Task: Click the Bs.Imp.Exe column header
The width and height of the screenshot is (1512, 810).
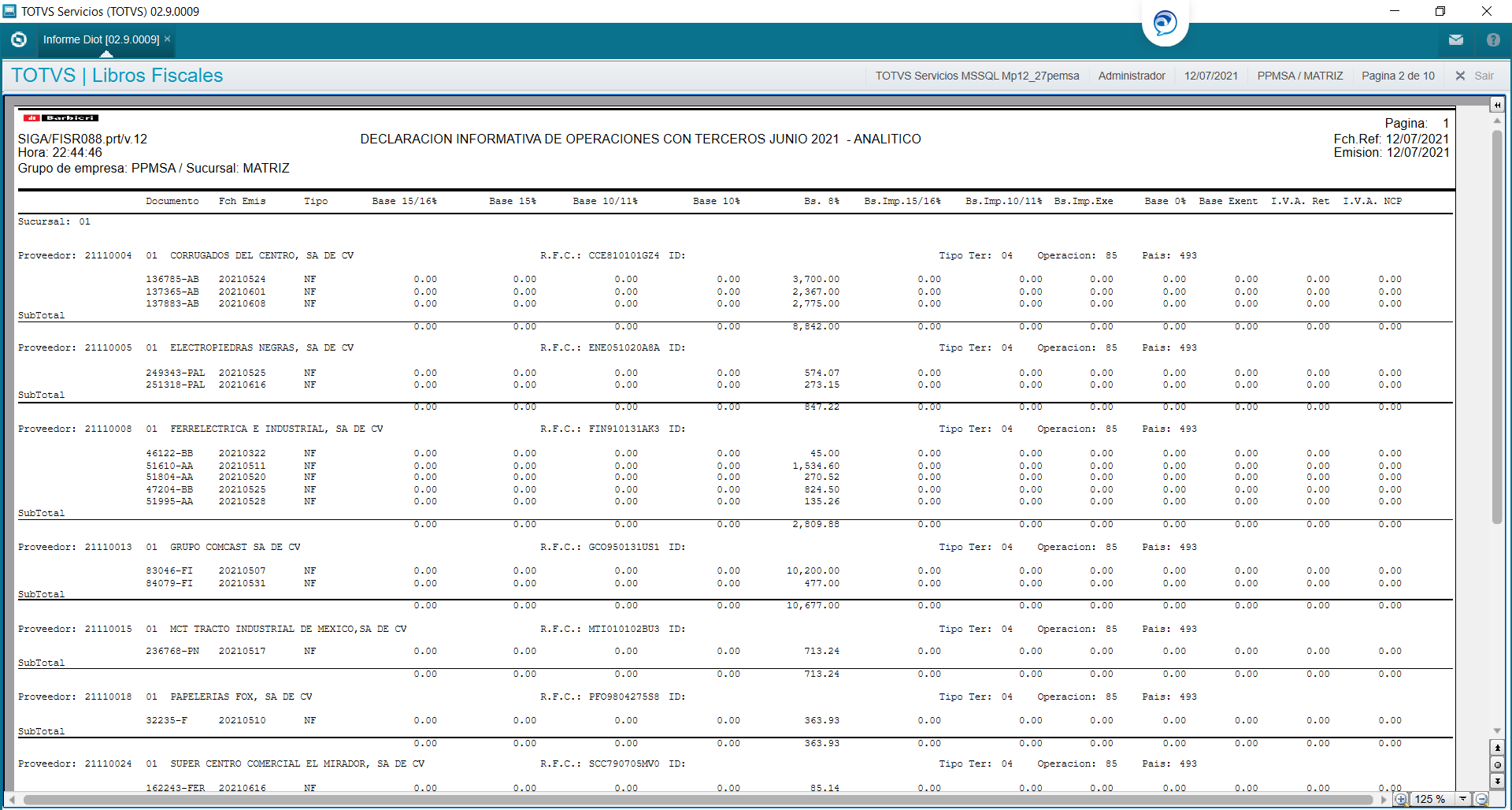Action: (x=1084, y=202)
